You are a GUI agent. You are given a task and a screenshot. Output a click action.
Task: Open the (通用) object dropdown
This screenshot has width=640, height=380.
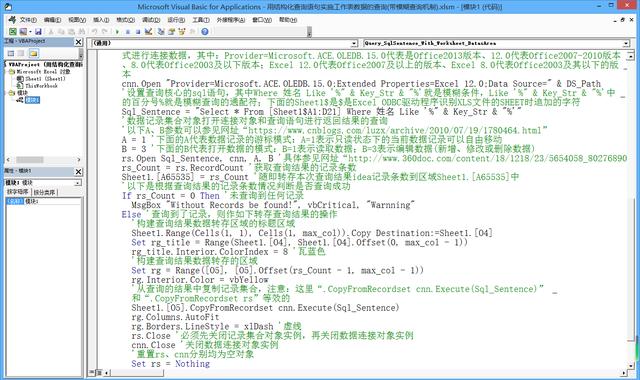coord(354,43)
